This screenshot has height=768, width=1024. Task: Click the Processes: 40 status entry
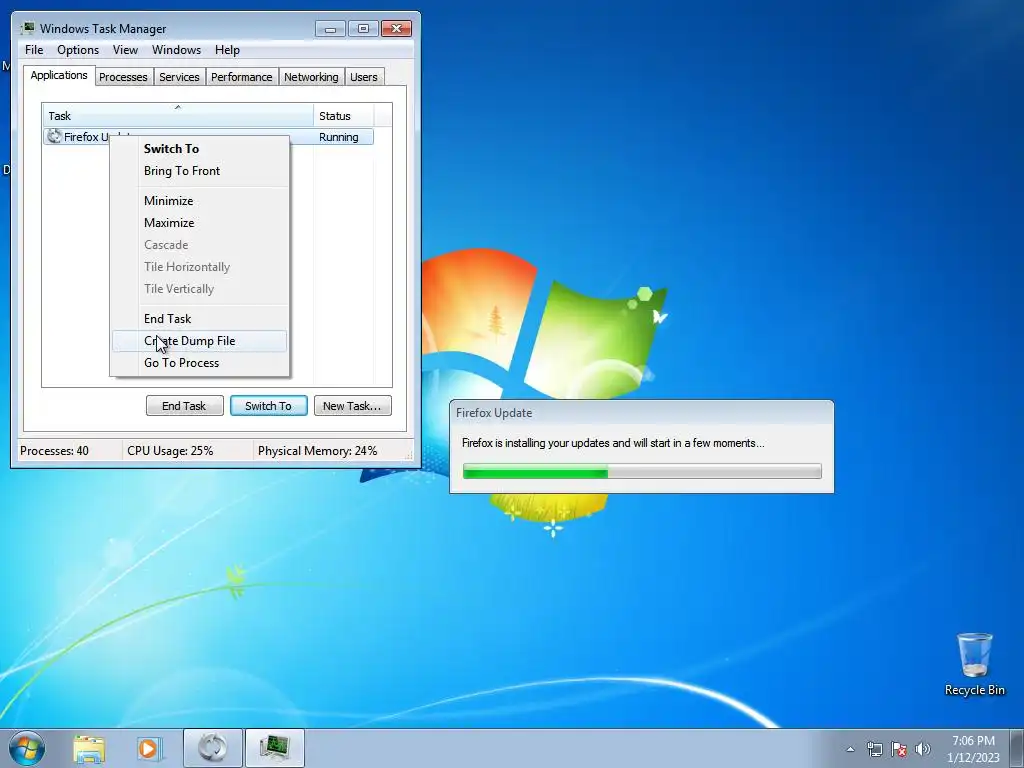[x=54, y=451]
